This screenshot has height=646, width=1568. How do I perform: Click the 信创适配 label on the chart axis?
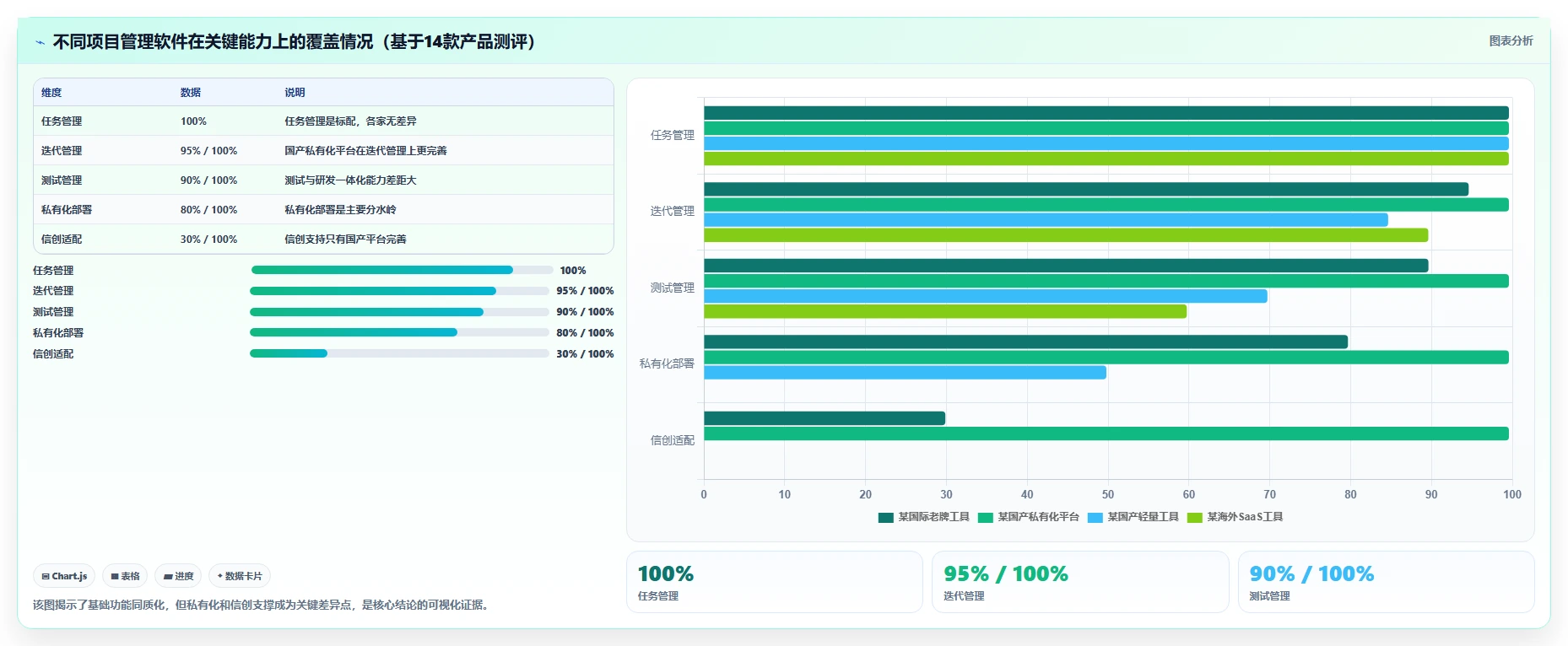pyautogui.click(x=673, y=440)
